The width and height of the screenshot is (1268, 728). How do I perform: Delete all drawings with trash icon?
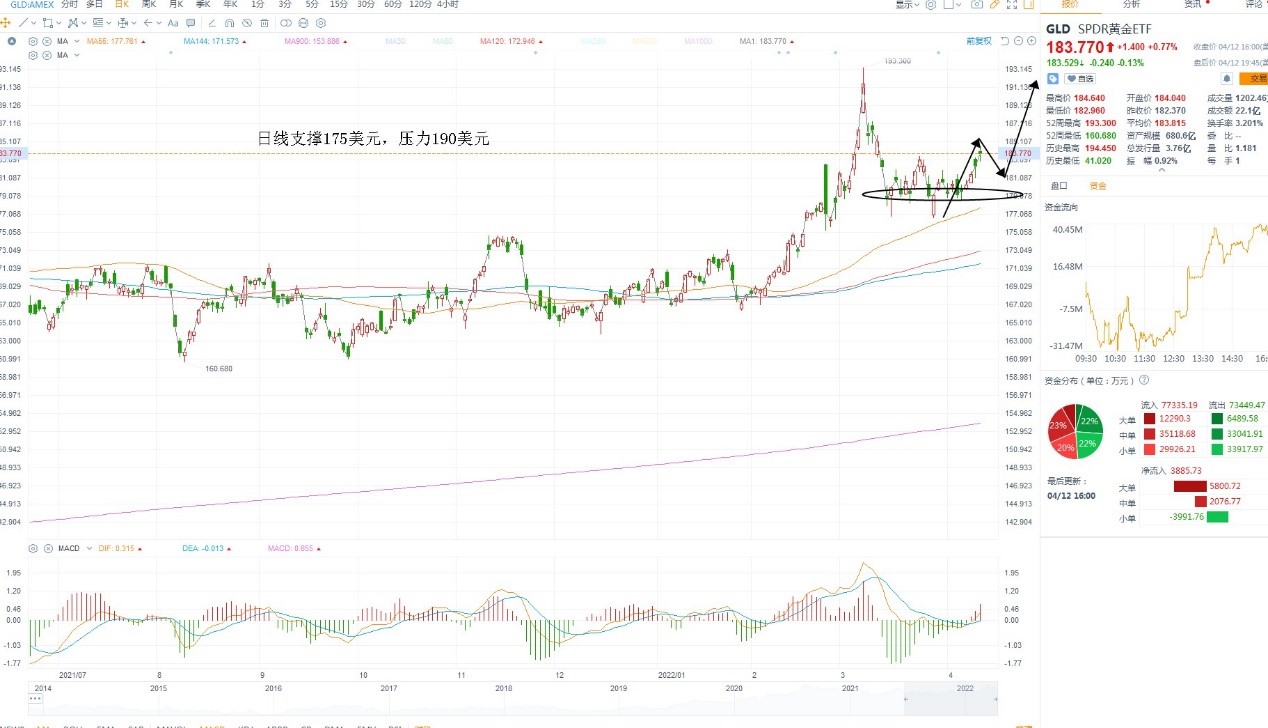(264, 23)
